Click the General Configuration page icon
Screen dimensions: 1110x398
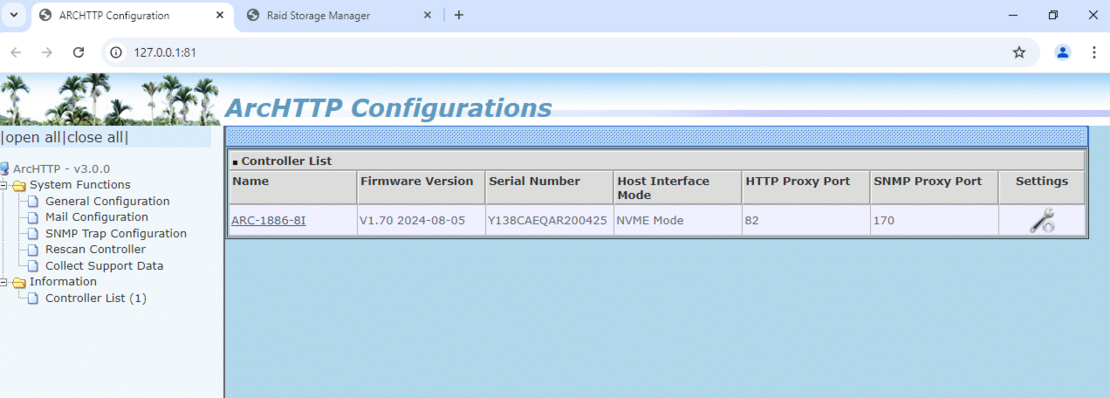(33, 202)
